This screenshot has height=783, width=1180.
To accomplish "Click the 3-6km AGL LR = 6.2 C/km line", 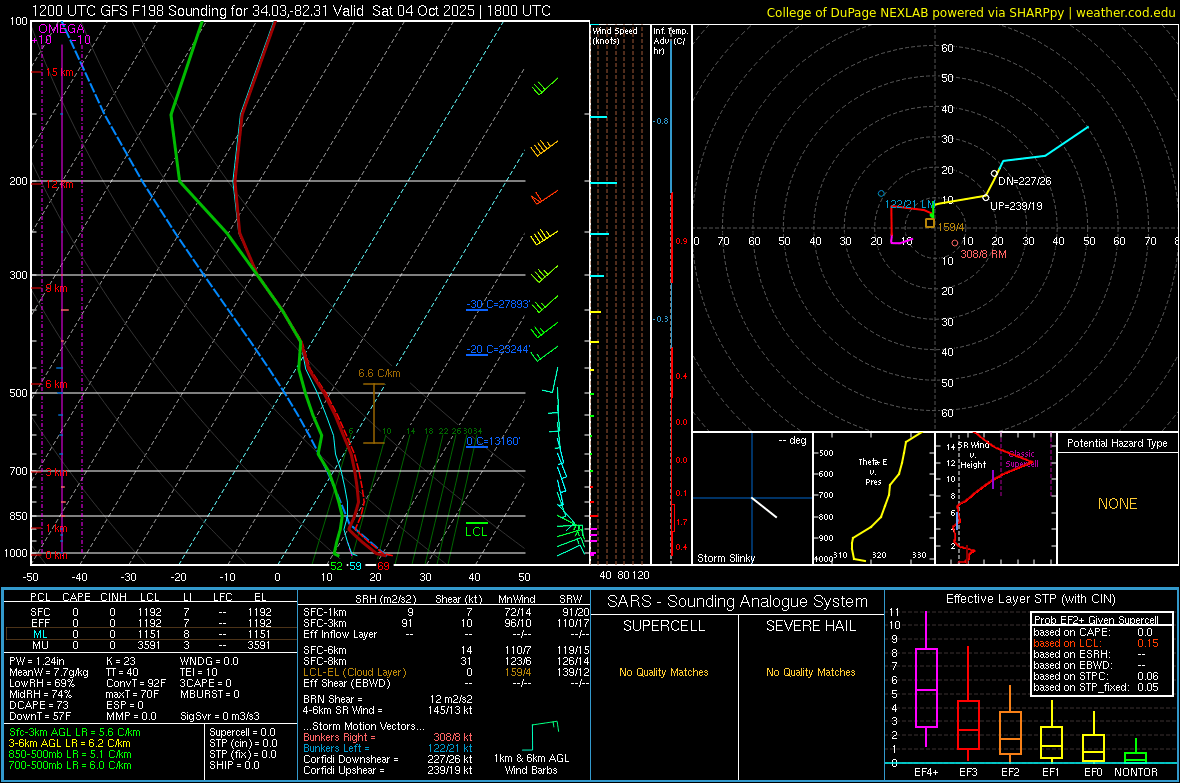I will [69, 743].
